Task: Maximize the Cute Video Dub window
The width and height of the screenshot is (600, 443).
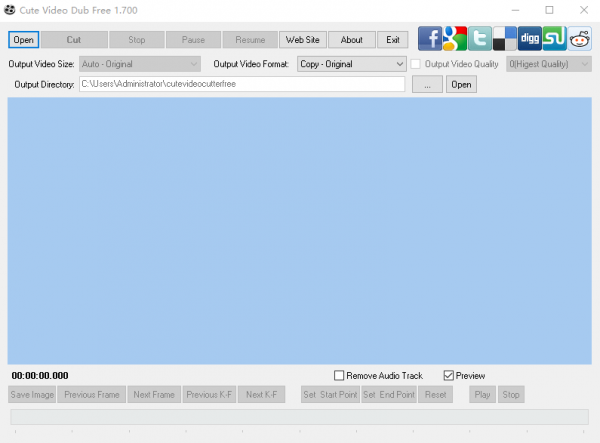Action: pyautogui.click(x=549, y=10)
